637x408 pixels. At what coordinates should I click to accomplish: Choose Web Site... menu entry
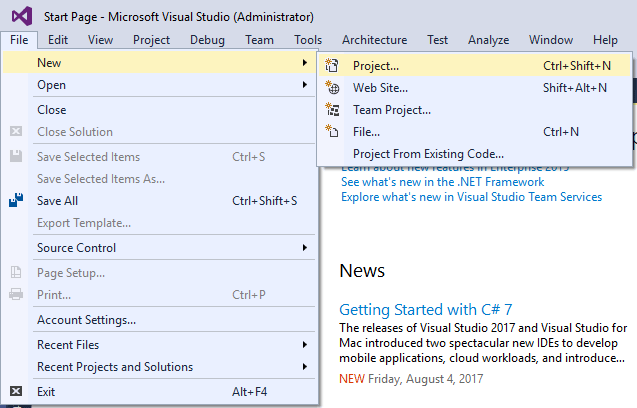click(x=474, y=87)
